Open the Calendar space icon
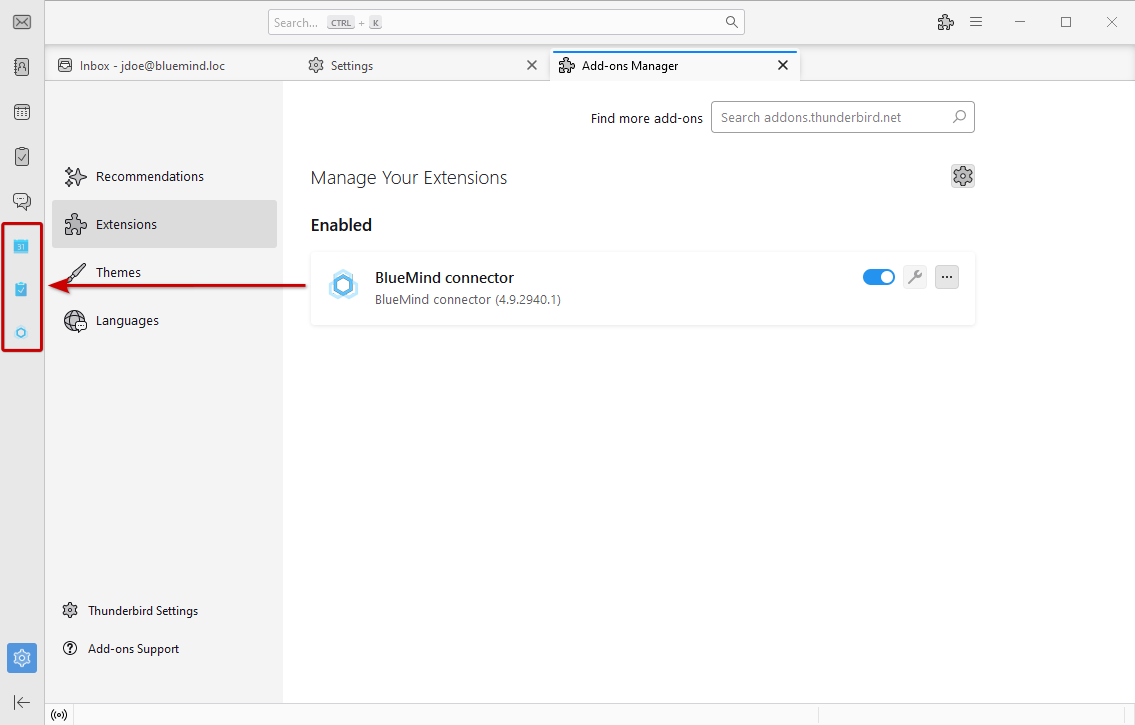 (x=21, y=112)
